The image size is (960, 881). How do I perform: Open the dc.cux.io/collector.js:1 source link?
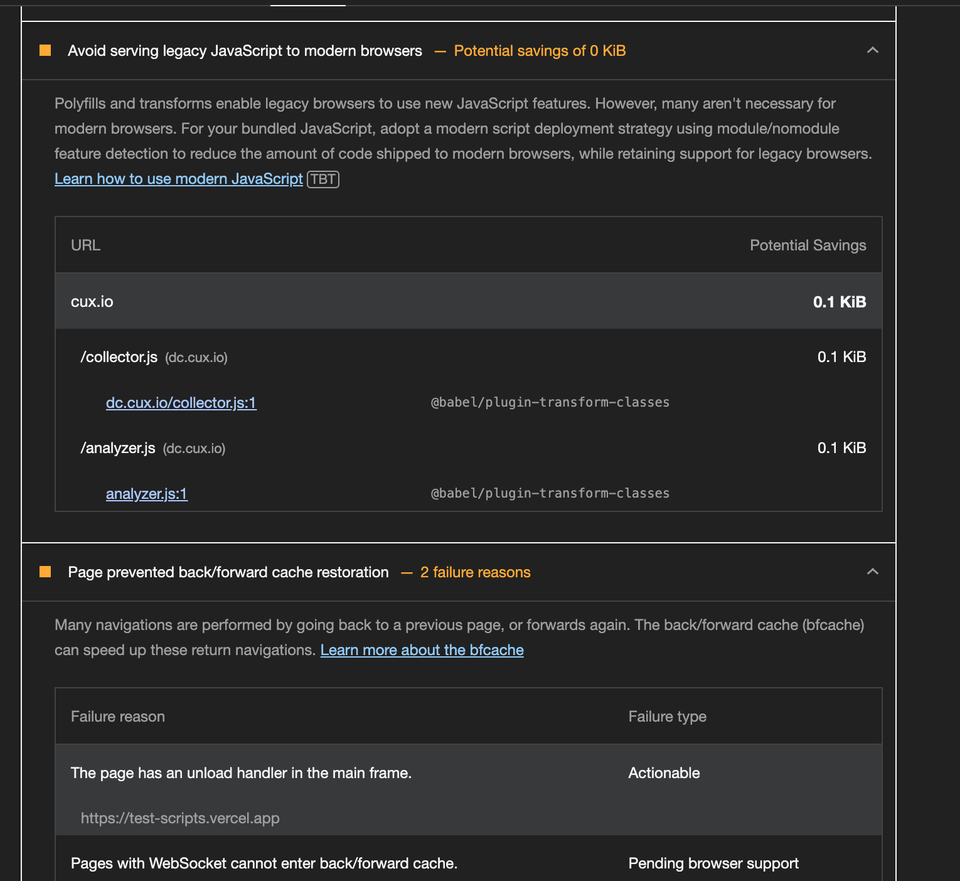[x=181, y=402]
